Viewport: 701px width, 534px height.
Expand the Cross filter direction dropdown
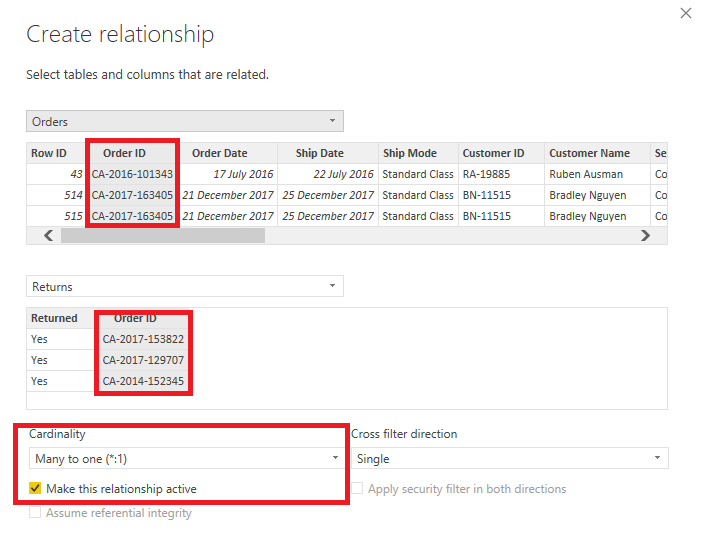pos(509,459)
